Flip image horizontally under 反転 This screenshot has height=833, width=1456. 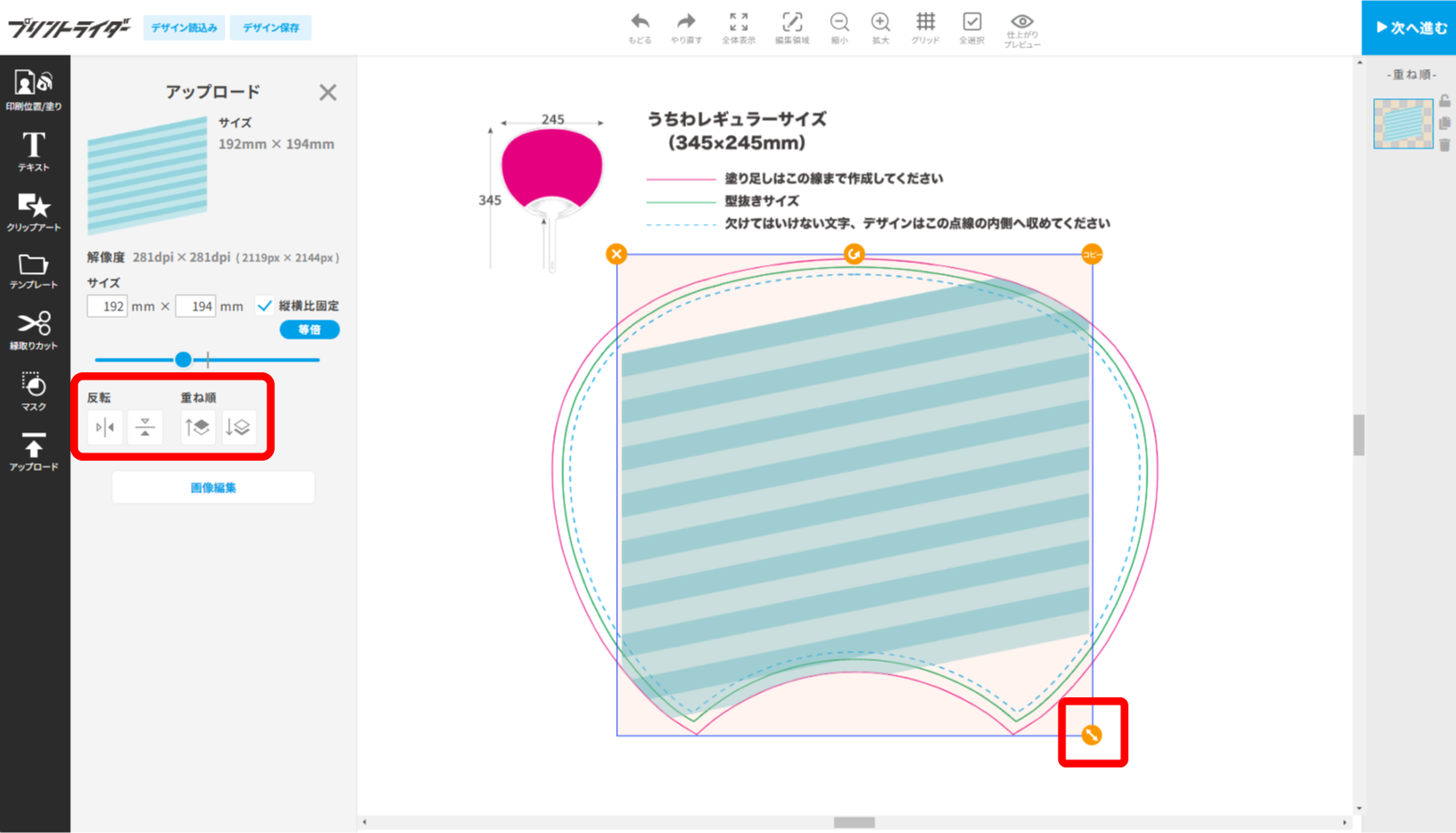[x=105, y=427]
